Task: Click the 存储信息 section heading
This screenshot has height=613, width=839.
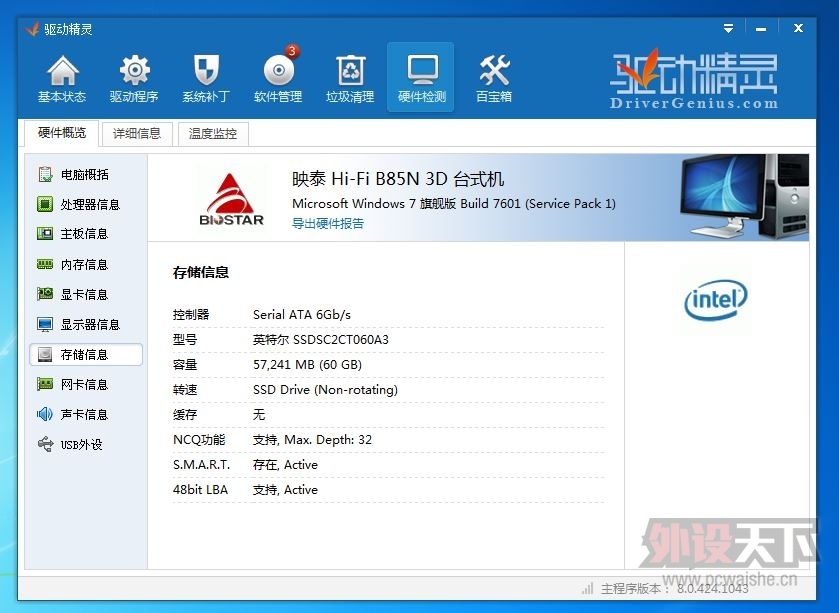Action: point(201,272)
